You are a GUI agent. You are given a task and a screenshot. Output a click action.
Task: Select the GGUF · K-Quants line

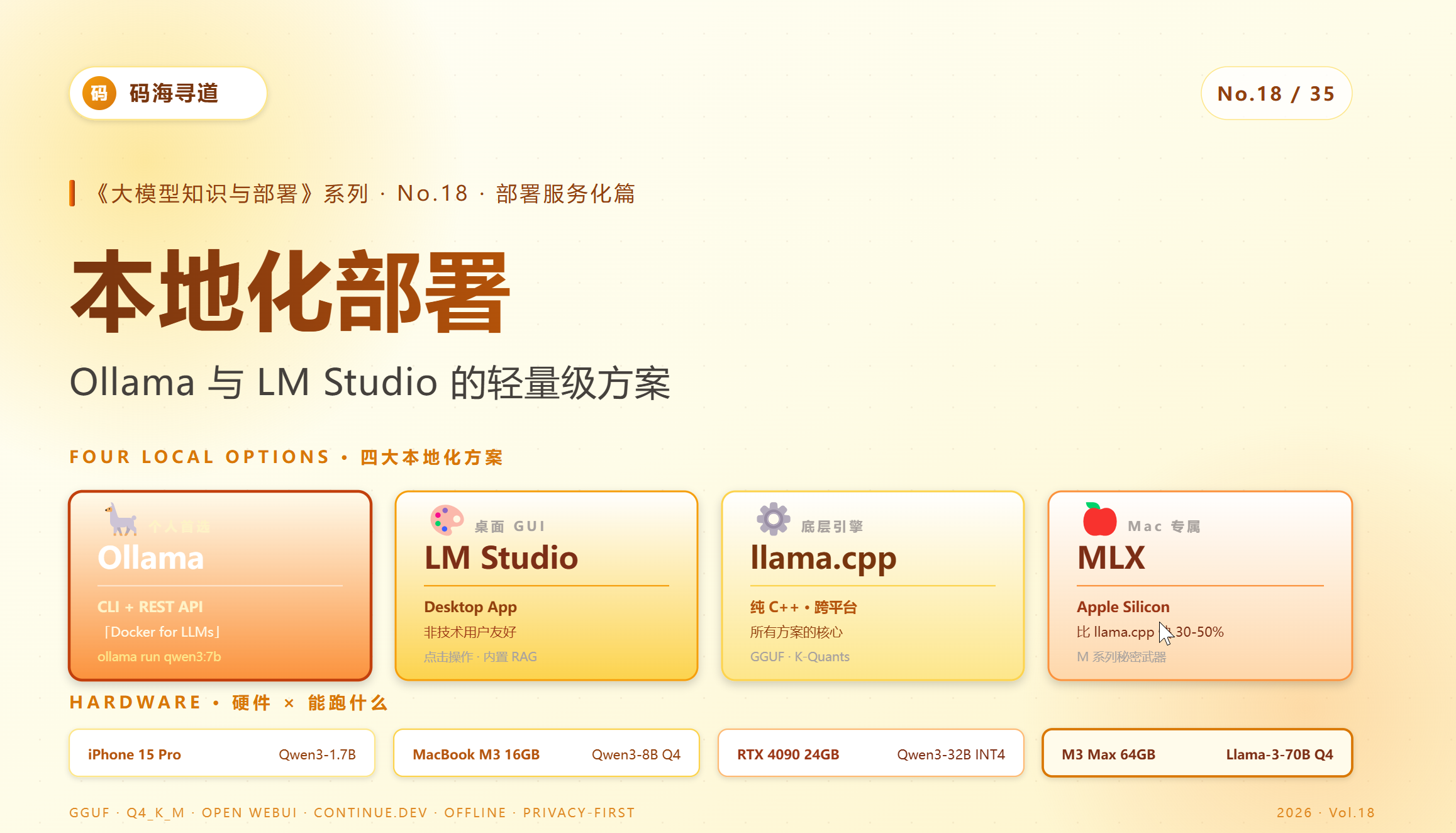800,657
